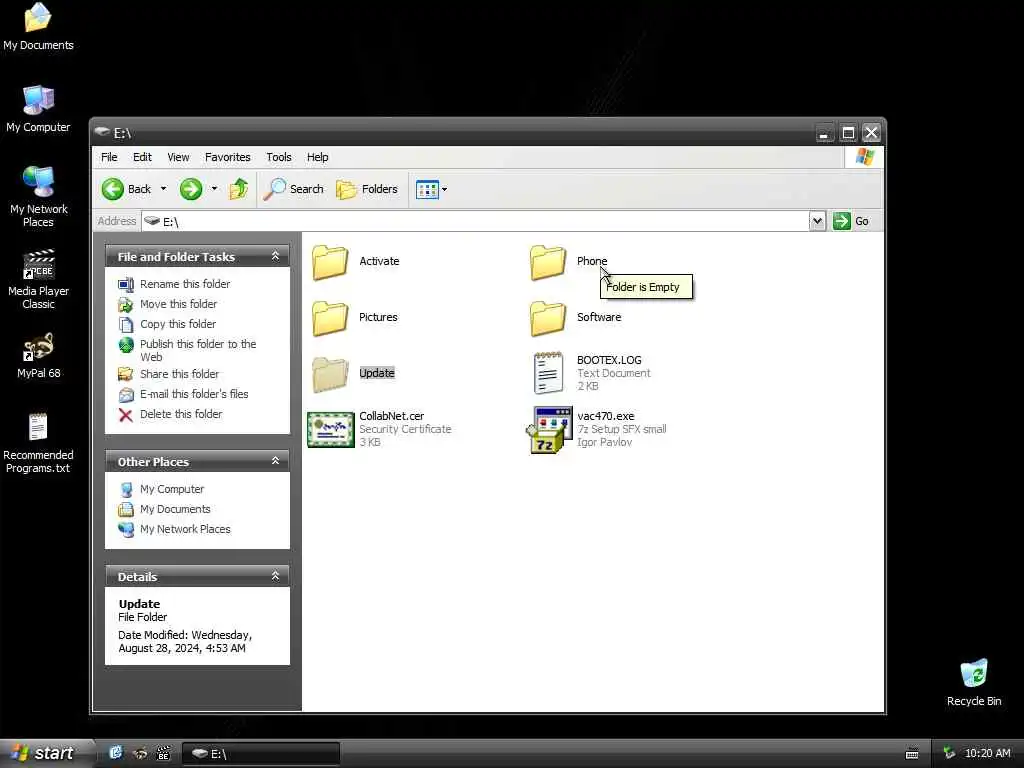Open the Search toolbar button
This screenshot has height=768, width=1024.
coord(294,189)
